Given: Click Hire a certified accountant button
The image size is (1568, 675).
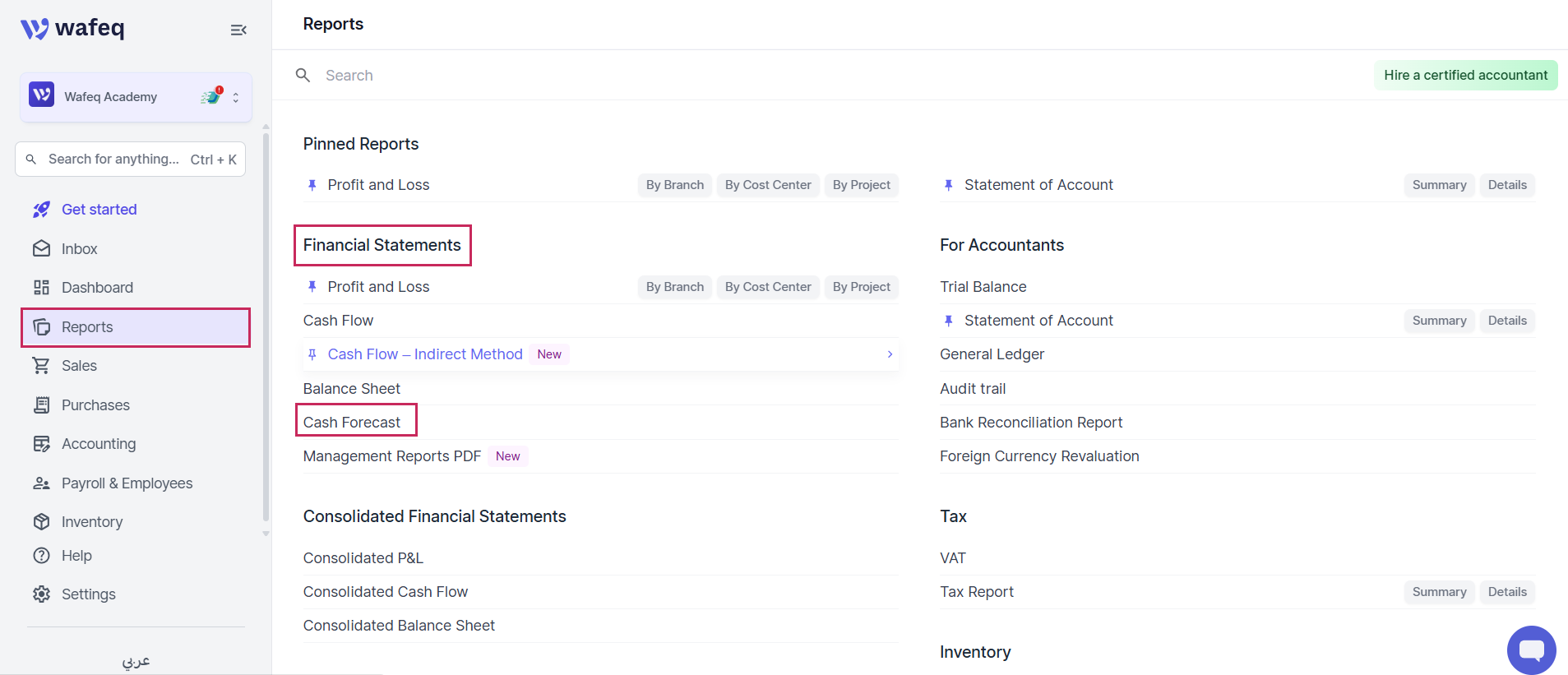Looking at the screenshot, I should tap(1465, 75).
